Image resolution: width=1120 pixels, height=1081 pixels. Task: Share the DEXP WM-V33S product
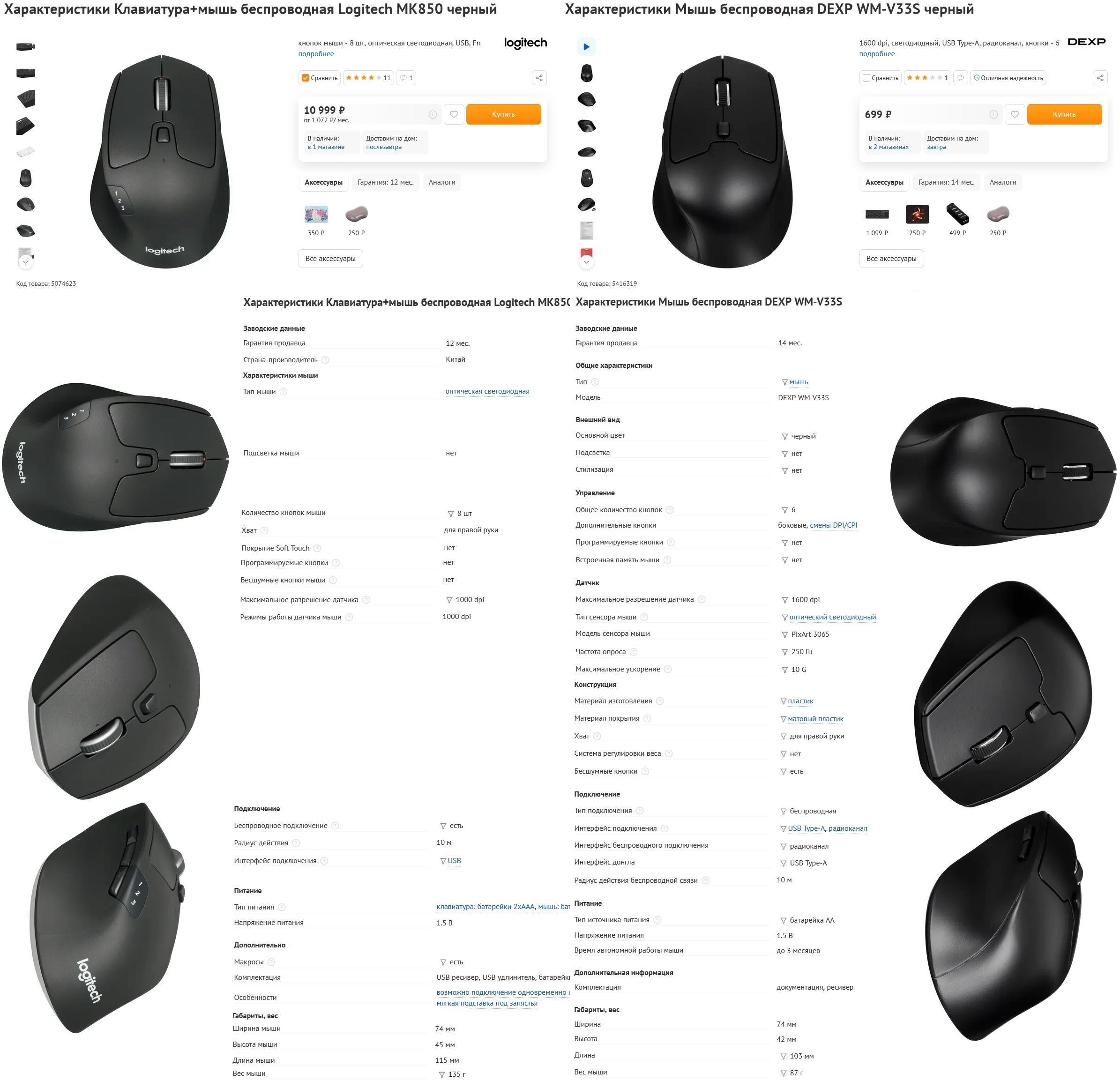(1100, 78)
